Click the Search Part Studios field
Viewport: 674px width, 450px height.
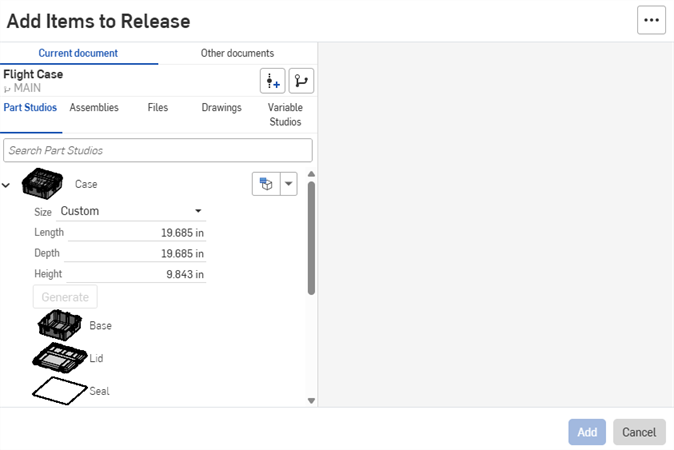coord(157,150)
